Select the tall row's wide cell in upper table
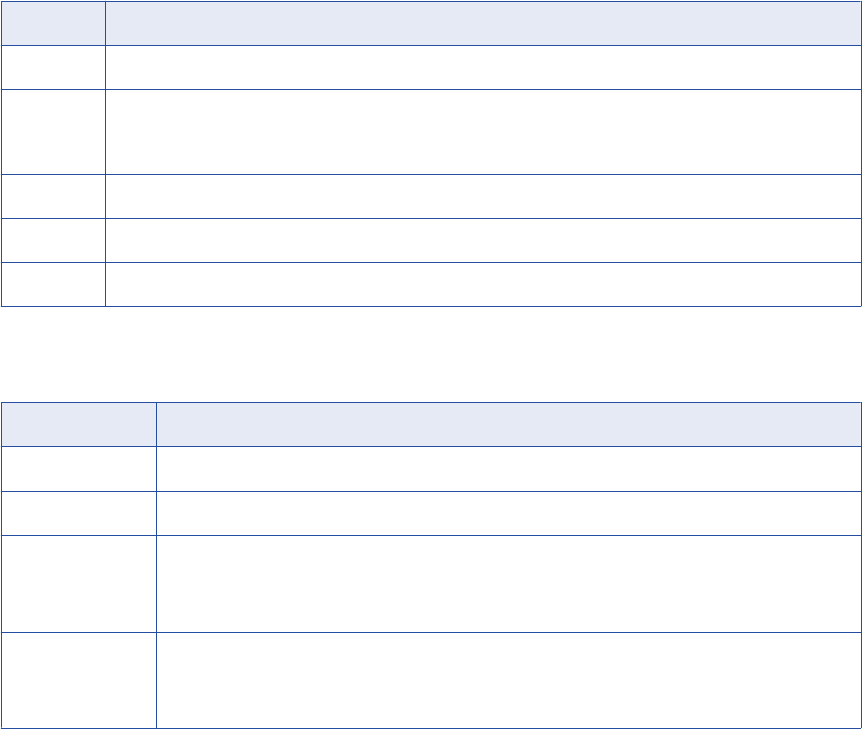 483,132
